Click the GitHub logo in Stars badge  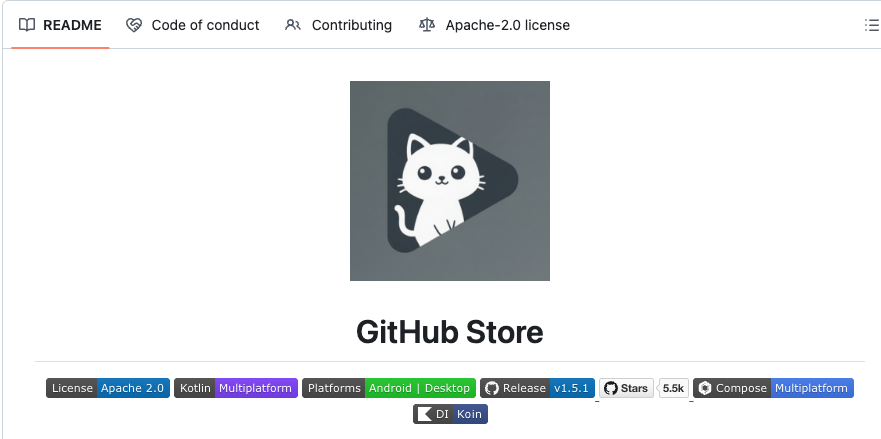[611, 388]
